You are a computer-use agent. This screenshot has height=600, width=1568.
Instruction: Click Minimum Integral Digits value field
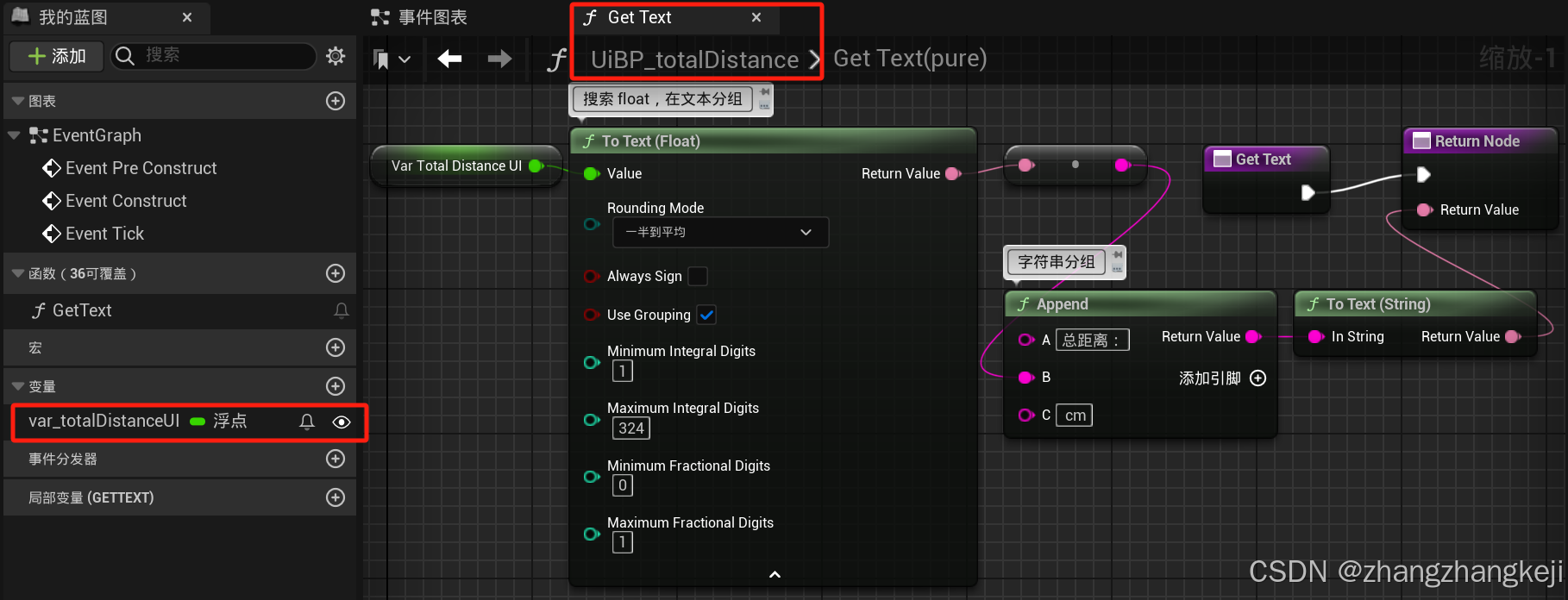point(622,371)
